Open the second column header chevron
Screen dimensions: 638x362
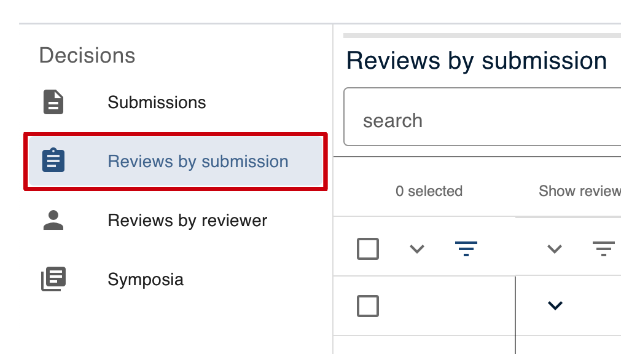[555, 249]
